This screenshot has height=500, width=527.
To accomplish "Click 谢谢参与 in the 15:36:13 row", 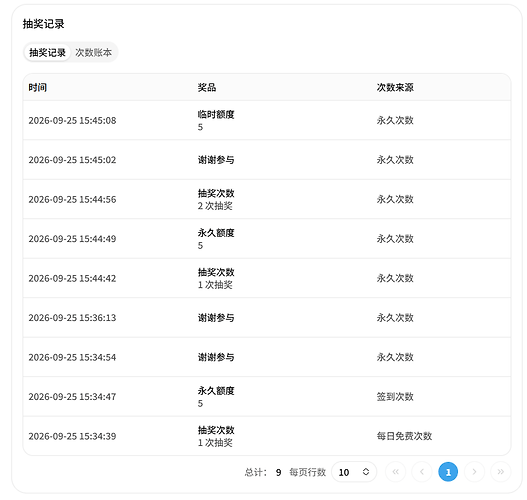I will click(x=216, y=318).
